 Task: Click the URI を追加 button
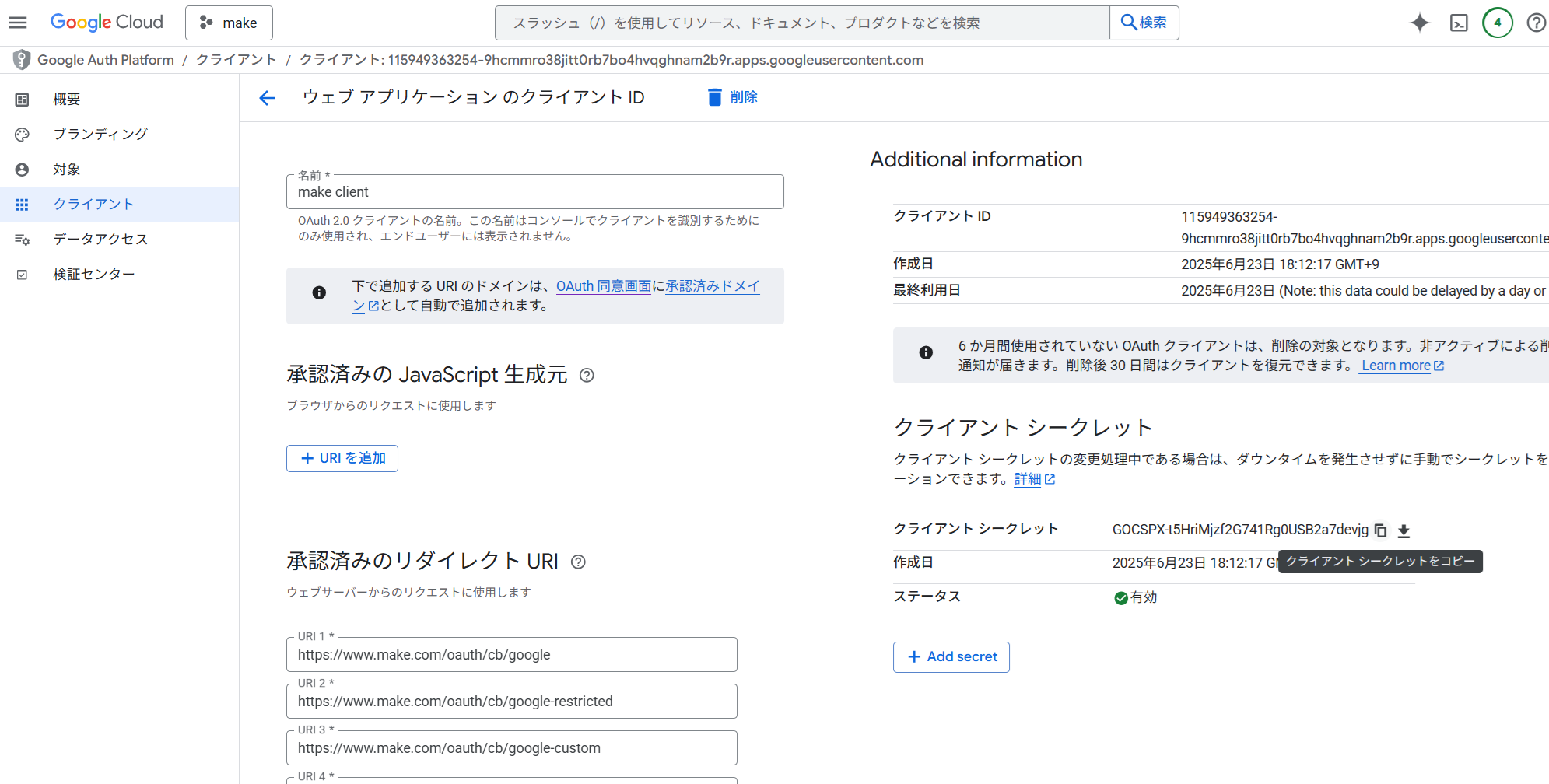click(x=342, y=458)
